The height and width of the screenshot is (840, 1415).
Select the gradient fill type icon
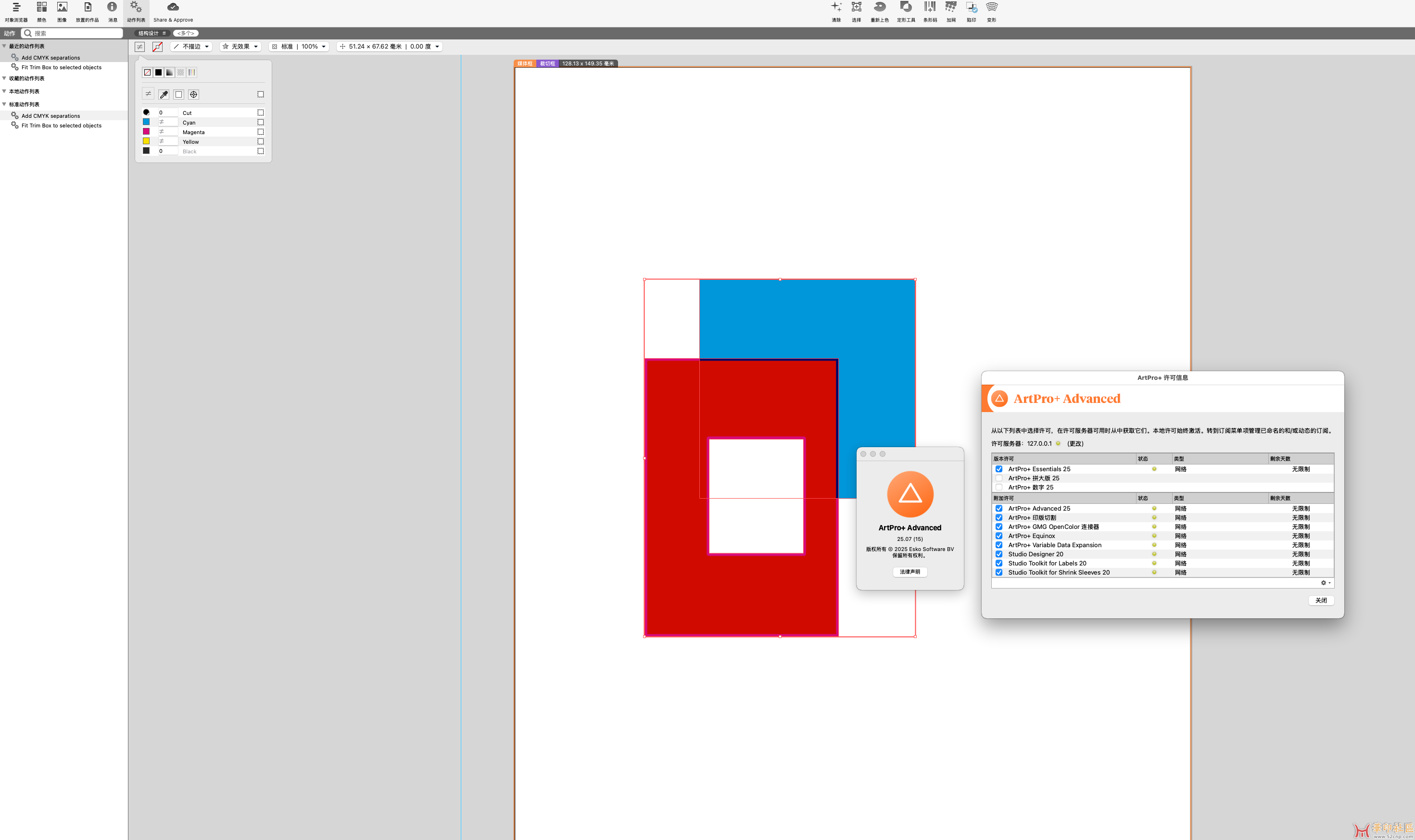click(169, 72)
